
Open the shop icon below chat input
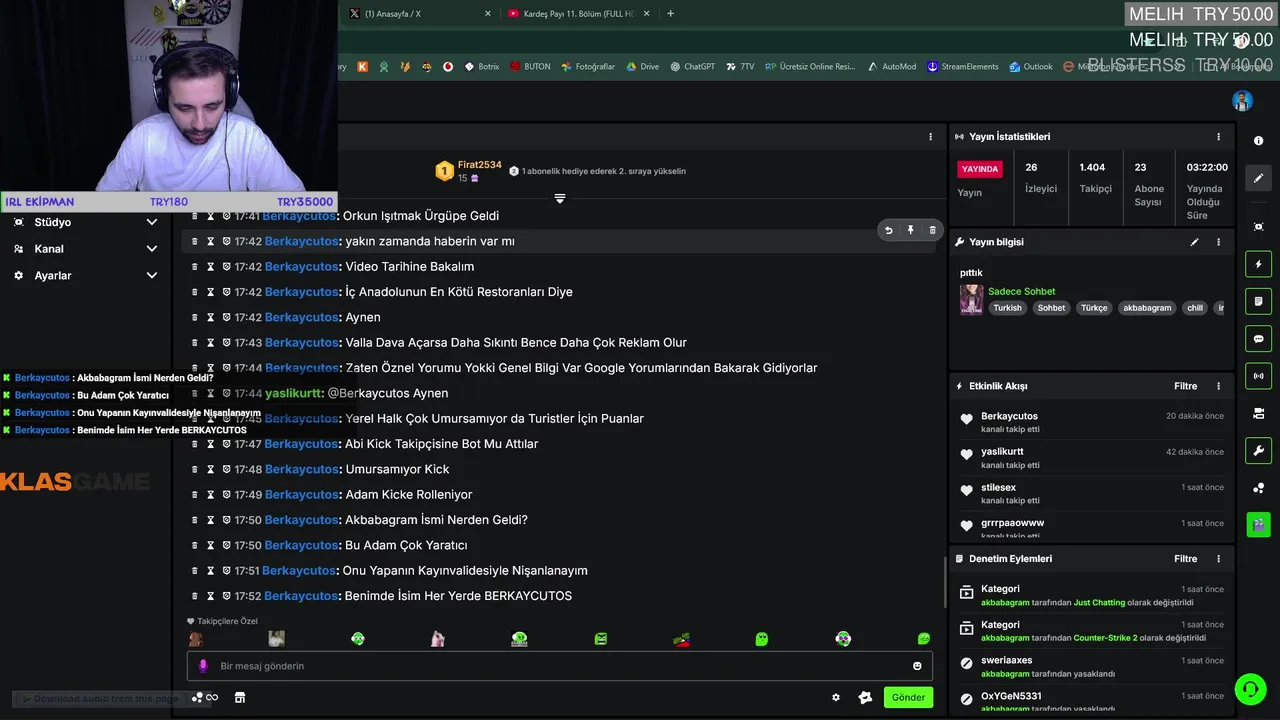240,697
